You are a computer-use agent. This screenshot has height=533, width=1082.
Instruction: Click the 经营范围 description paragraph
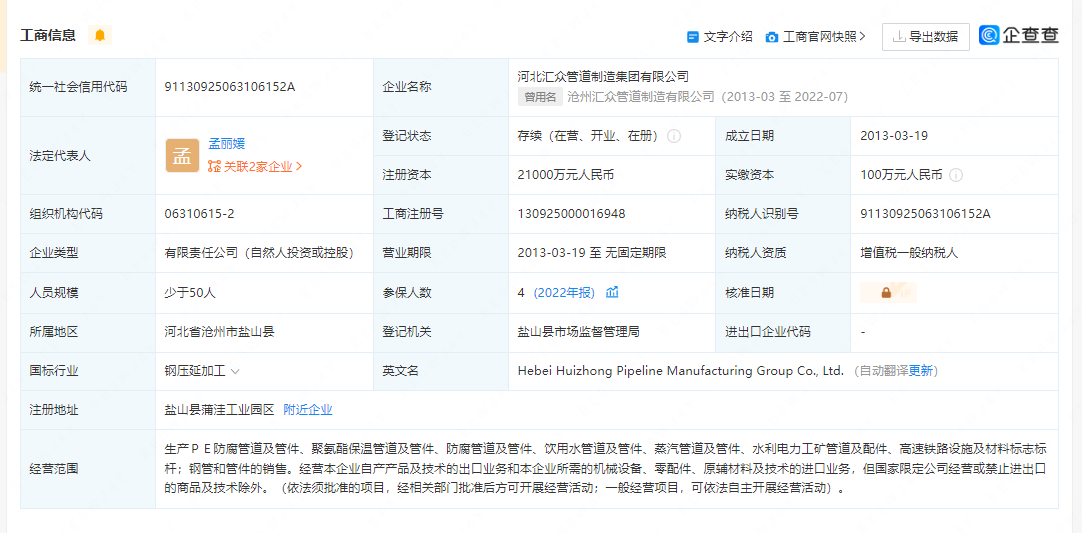pyautogui.click(x=607, y=468)
